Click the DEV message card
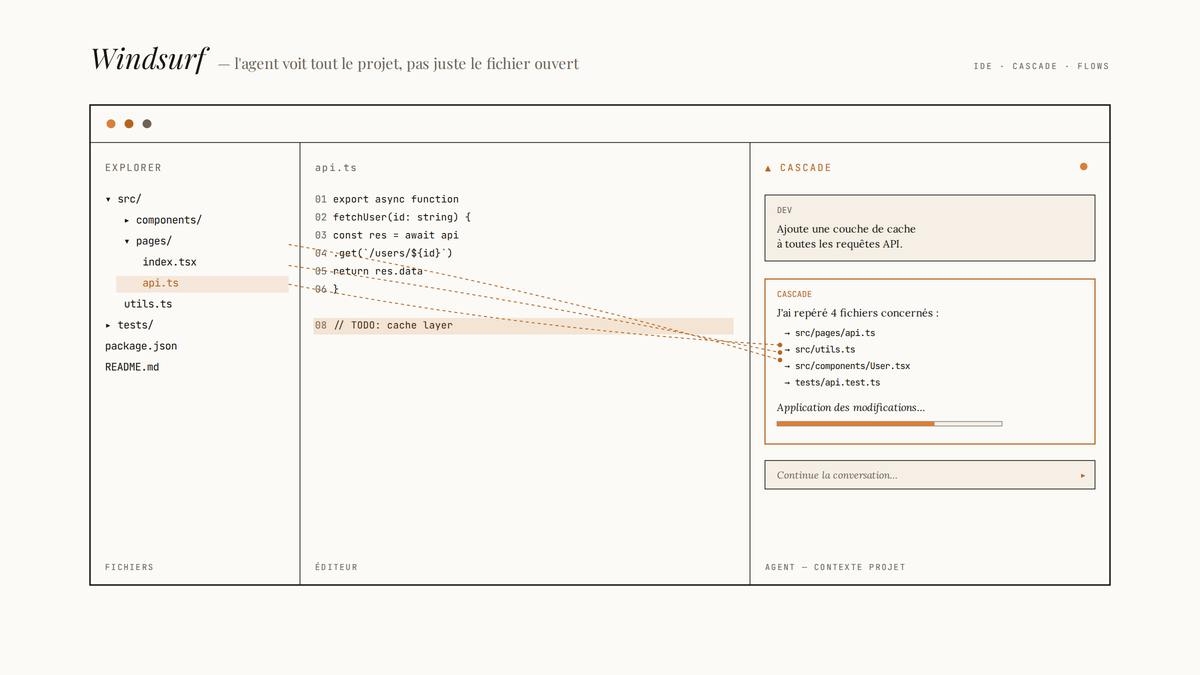The width and height of the screenshot is (1200, 675). point(929,228)
